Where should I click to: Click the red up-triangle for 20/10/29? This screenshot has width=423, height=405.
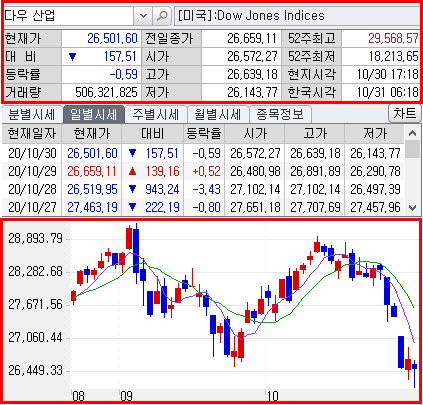(x=132, y=172)
